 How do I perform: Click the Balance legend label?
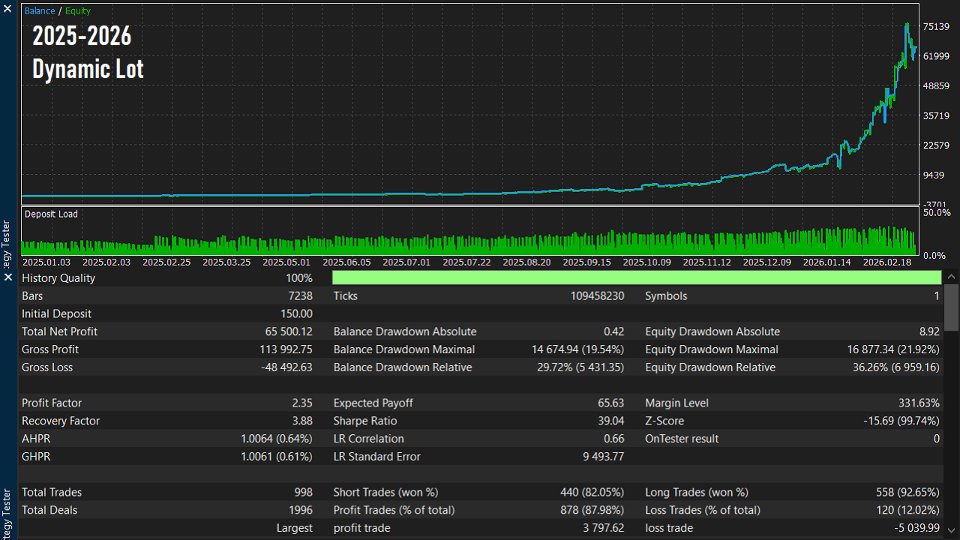click(39, 11)
